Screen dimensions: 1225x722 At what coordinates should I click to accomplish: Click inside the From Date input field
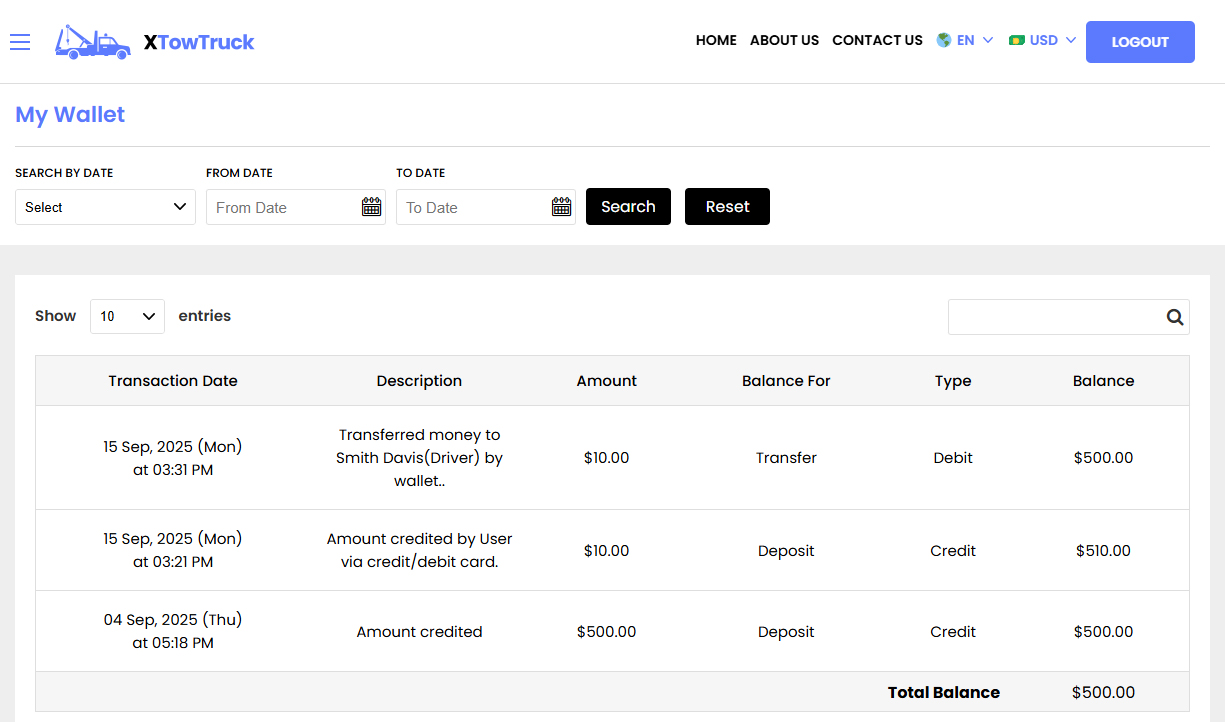point(280,206)
